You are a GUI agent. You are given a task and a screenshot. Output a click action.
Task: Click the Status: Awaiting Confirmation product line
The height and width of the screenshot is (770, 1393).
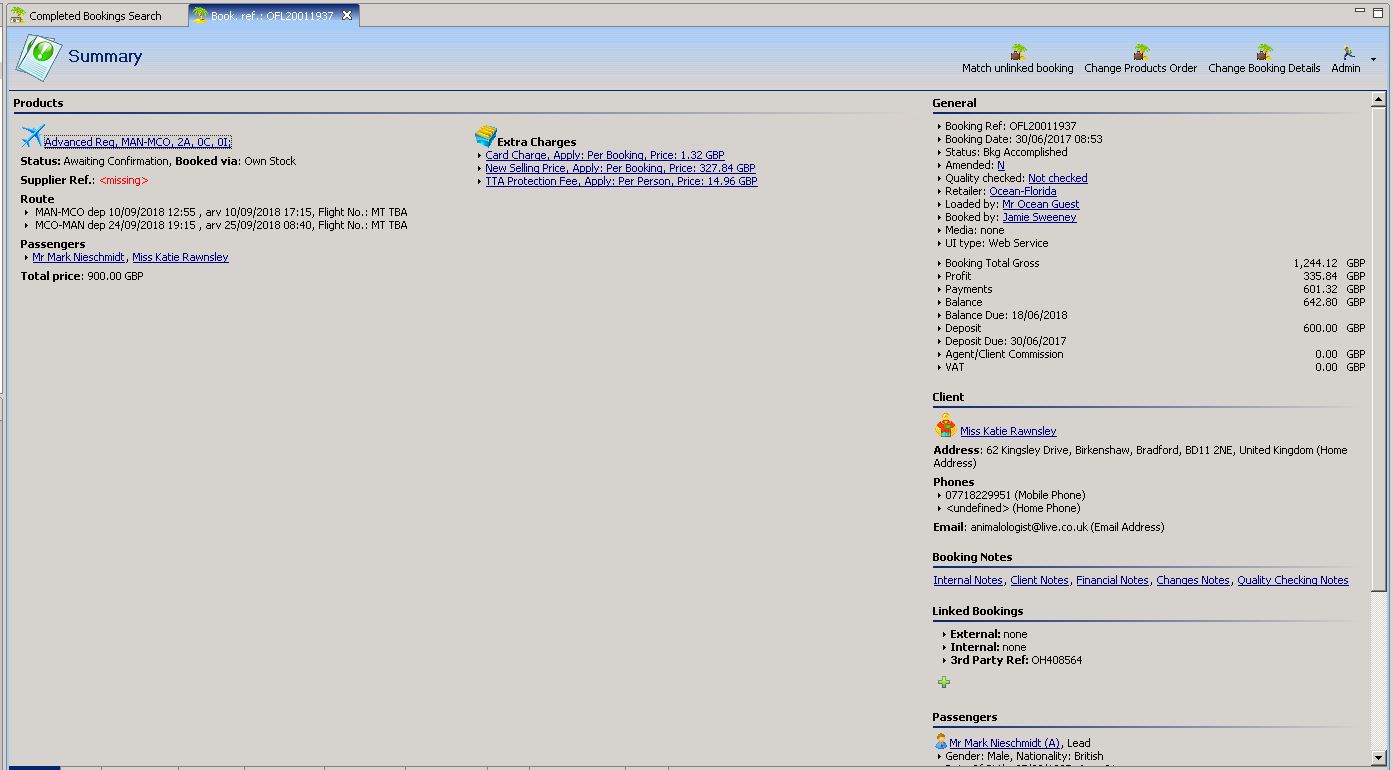pyautogui.click(x=158, y=162)
